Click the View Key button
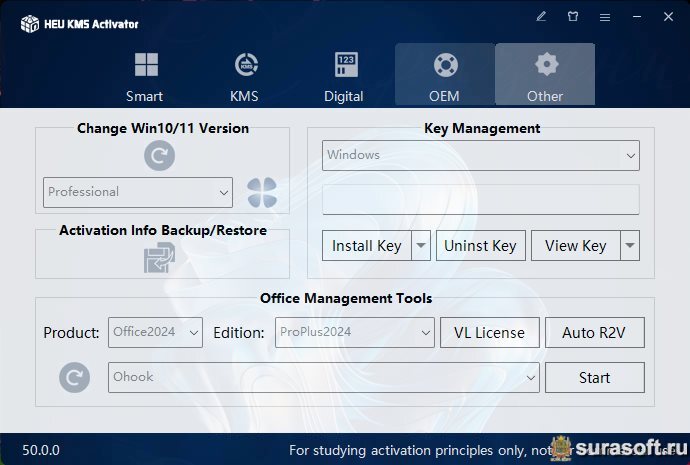This screenshot has height=465, width=690. [x=576, y=245]
